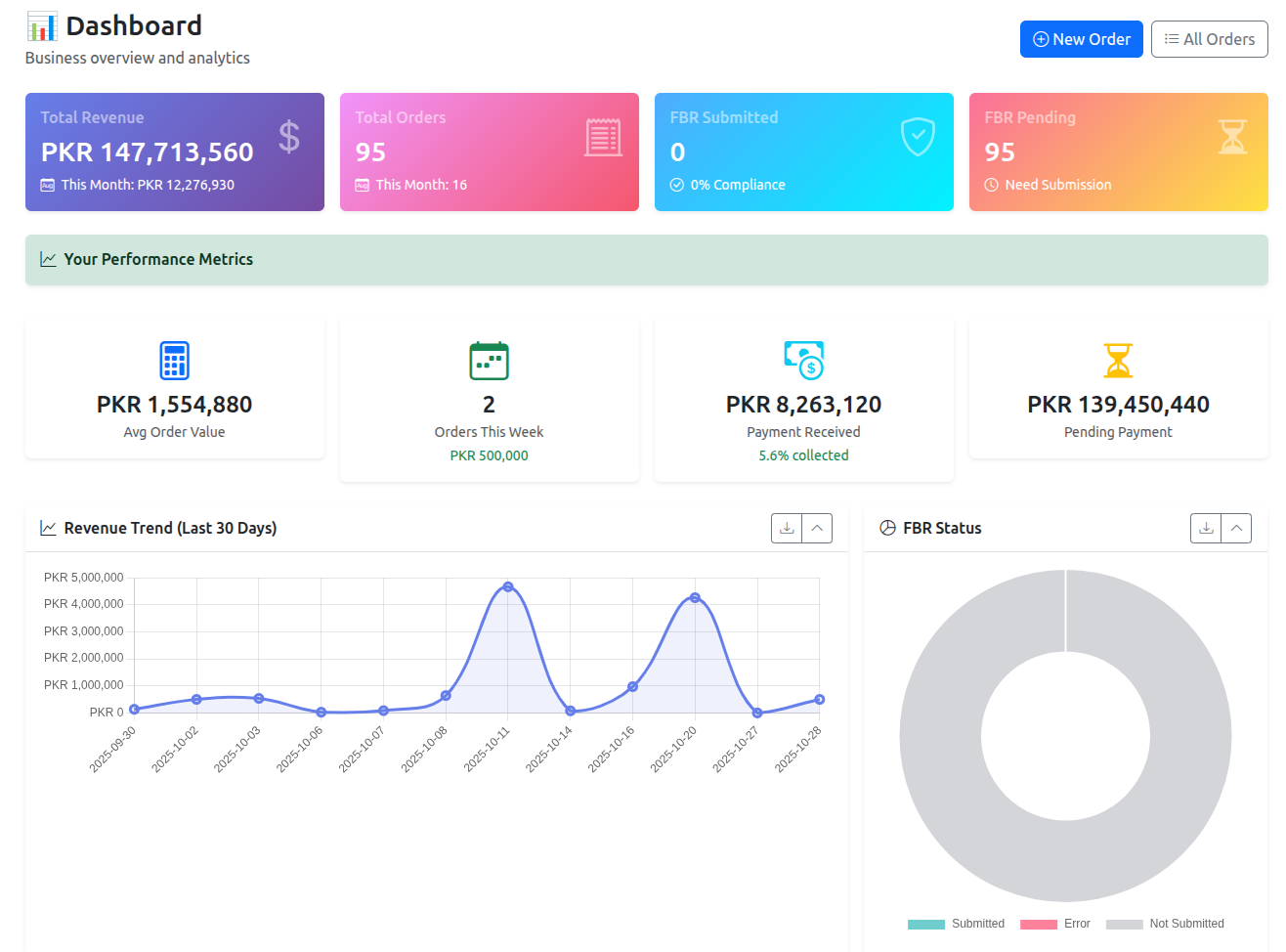Click the chart icon beside Your Performance Metrics
Image resolution: width=1286 pixels, height=952 pixels.
tap(46, 259)
